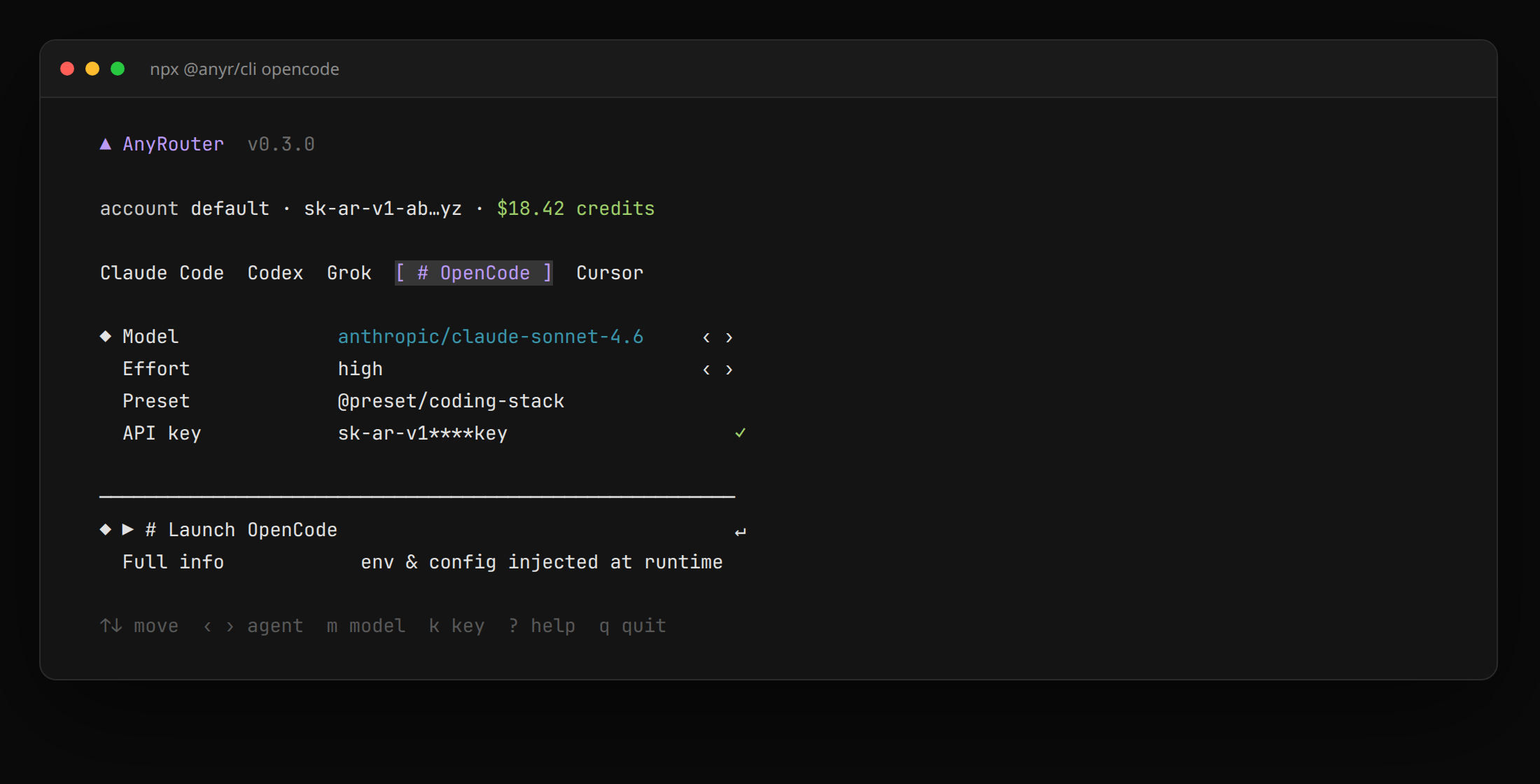Click the '? help' shortcut hint
This screenshot has height=784, width=1540.
tap(542, 626)
